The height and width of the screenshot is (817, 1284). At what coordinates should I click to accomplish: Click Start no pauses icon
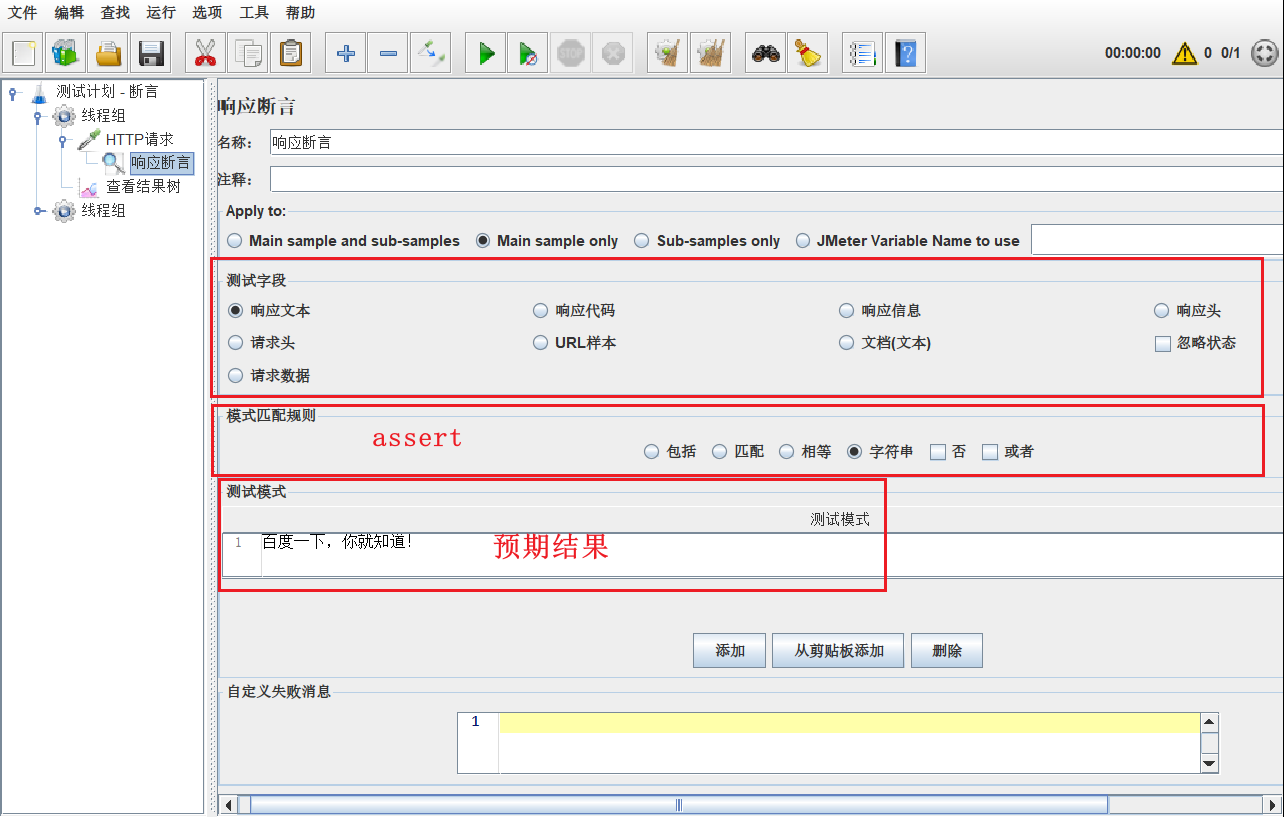click(528, 53)
